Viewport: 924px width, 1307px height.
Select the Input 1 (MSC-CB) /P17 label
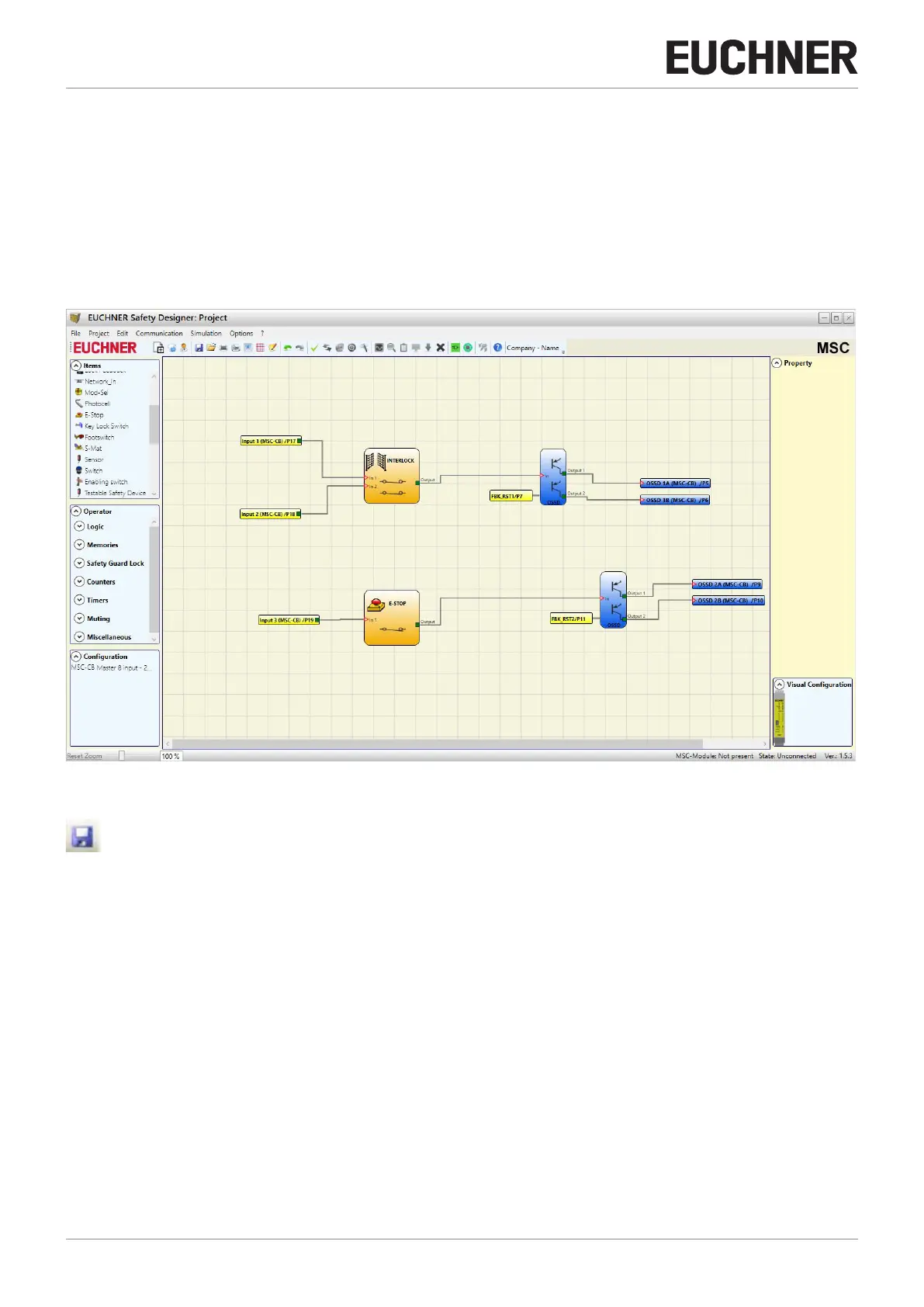[x=268, y=441]
